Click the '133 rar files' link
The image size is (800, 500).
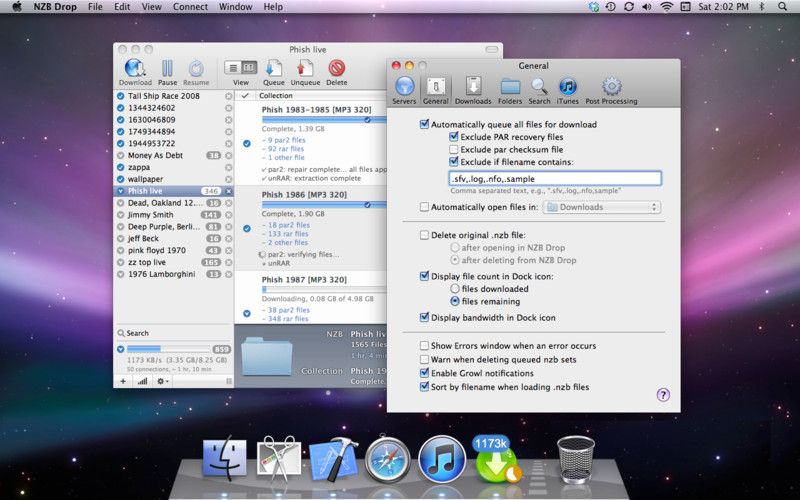(x=285, y=234)
